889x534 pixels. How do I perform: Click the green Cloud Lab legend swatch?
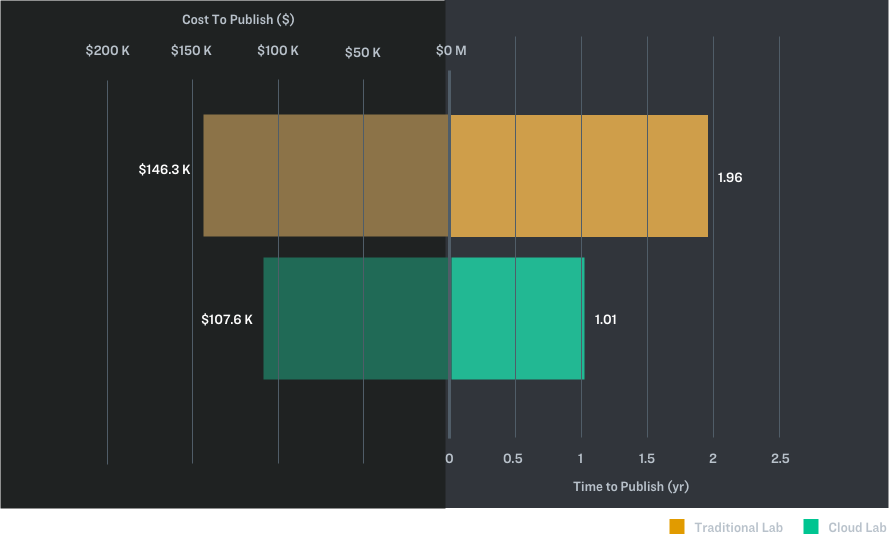(x=811, y=527)
